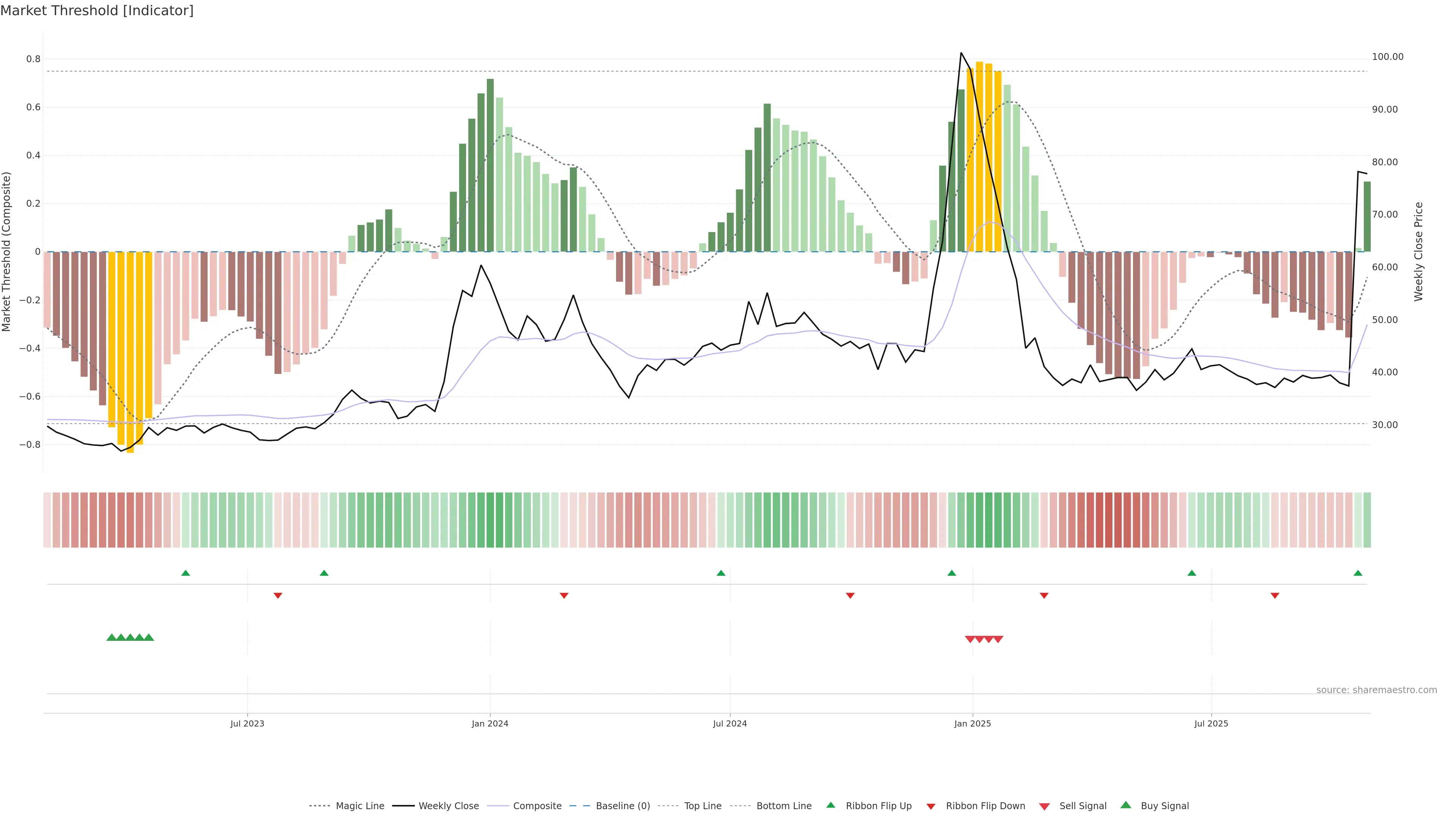
Task: Click the Ribbon Flip Up marker before Jul 2024
Action: [x=721, y=573]
